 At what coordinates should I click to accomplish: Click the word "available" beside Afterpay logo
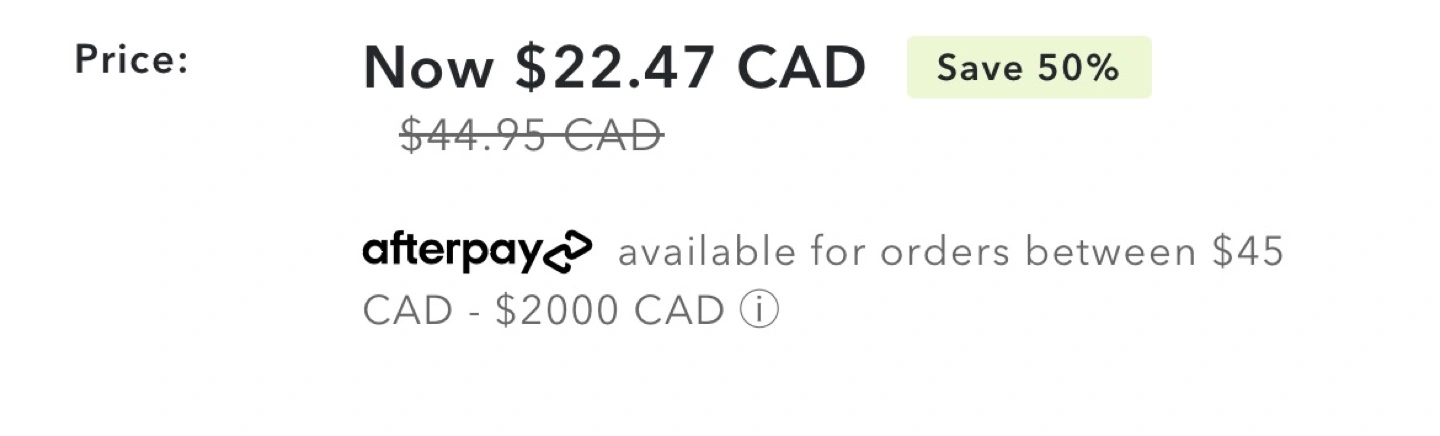coord(699,253)
